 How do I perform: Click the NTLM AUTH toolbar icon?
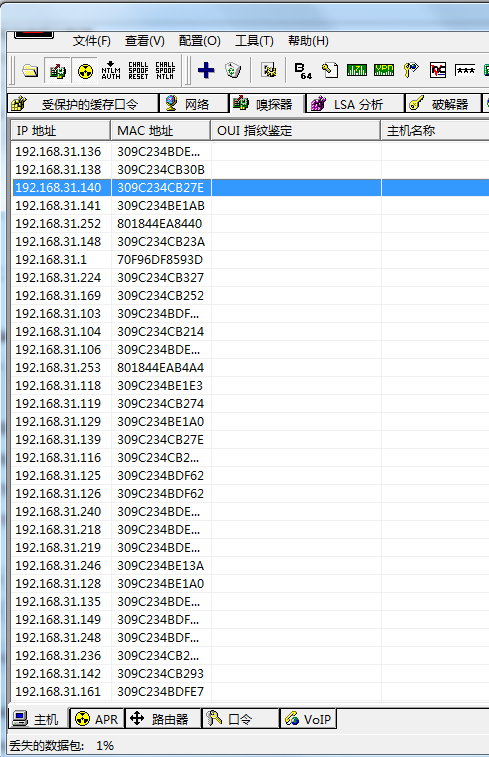point(111,70)
